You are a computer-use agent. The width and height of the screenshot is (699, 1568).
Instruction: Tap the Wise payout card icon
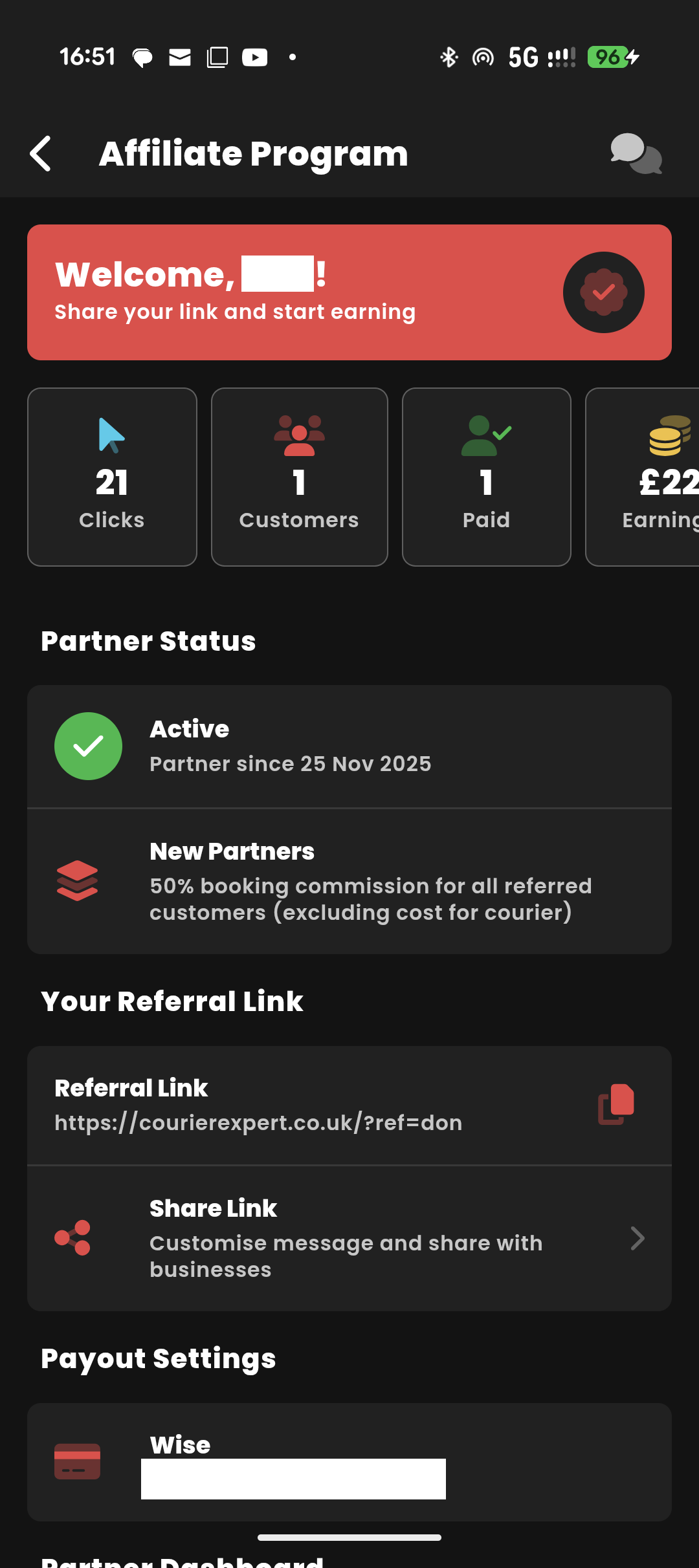click(x=77, y=1461)
